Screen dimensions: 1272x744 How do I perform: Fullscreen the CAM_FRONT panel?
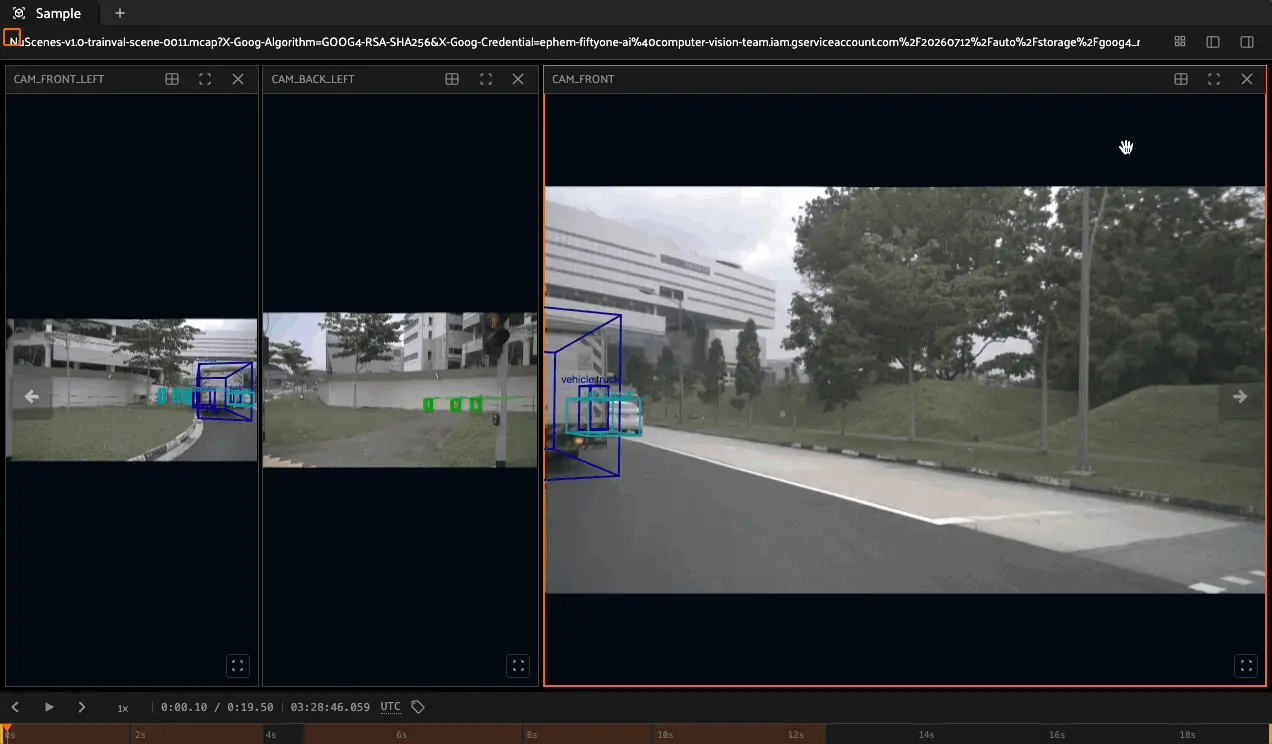[x=1214, y=79]
